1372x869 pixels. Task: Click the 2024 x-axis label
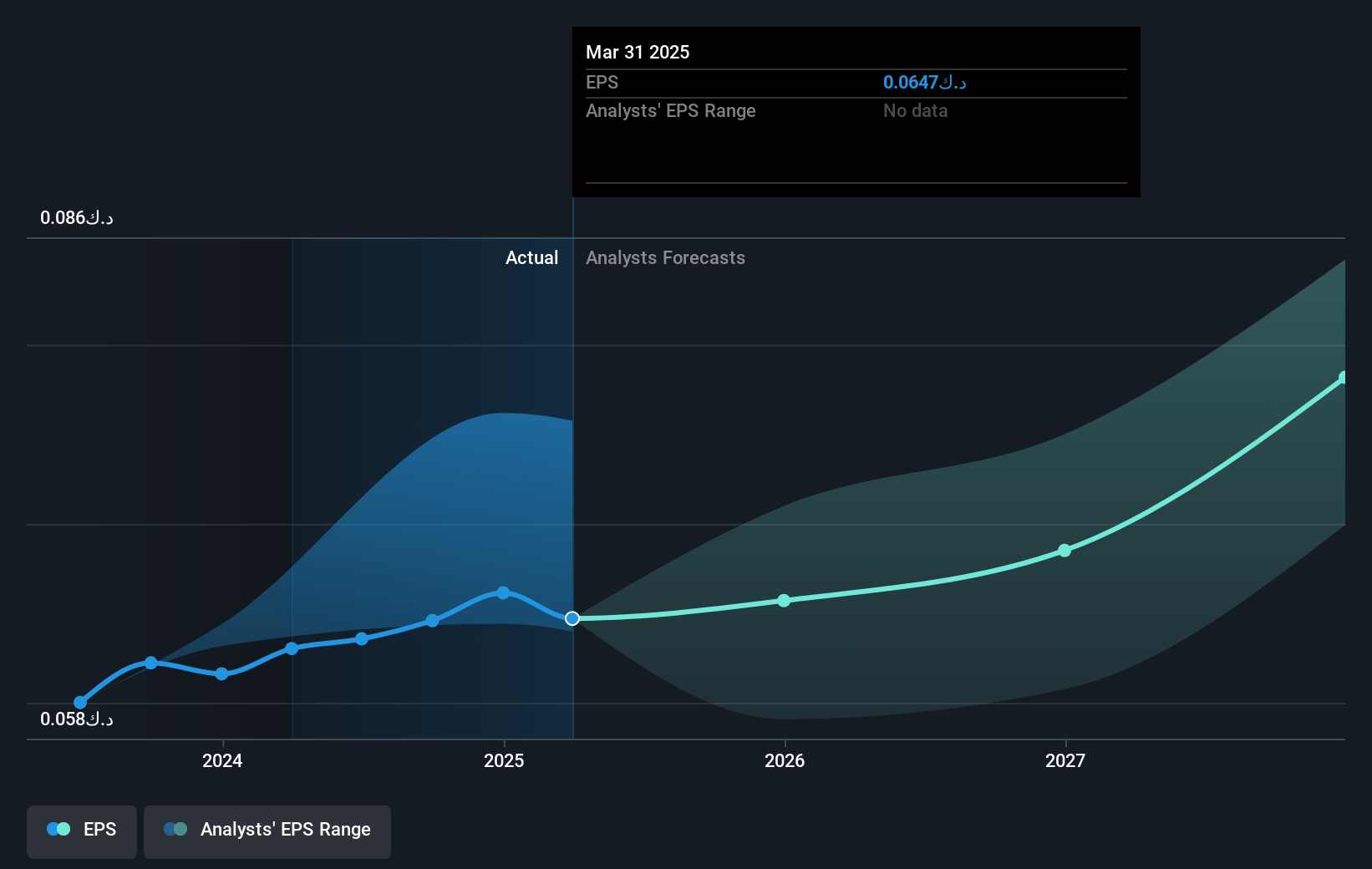(x=222, y=760)
